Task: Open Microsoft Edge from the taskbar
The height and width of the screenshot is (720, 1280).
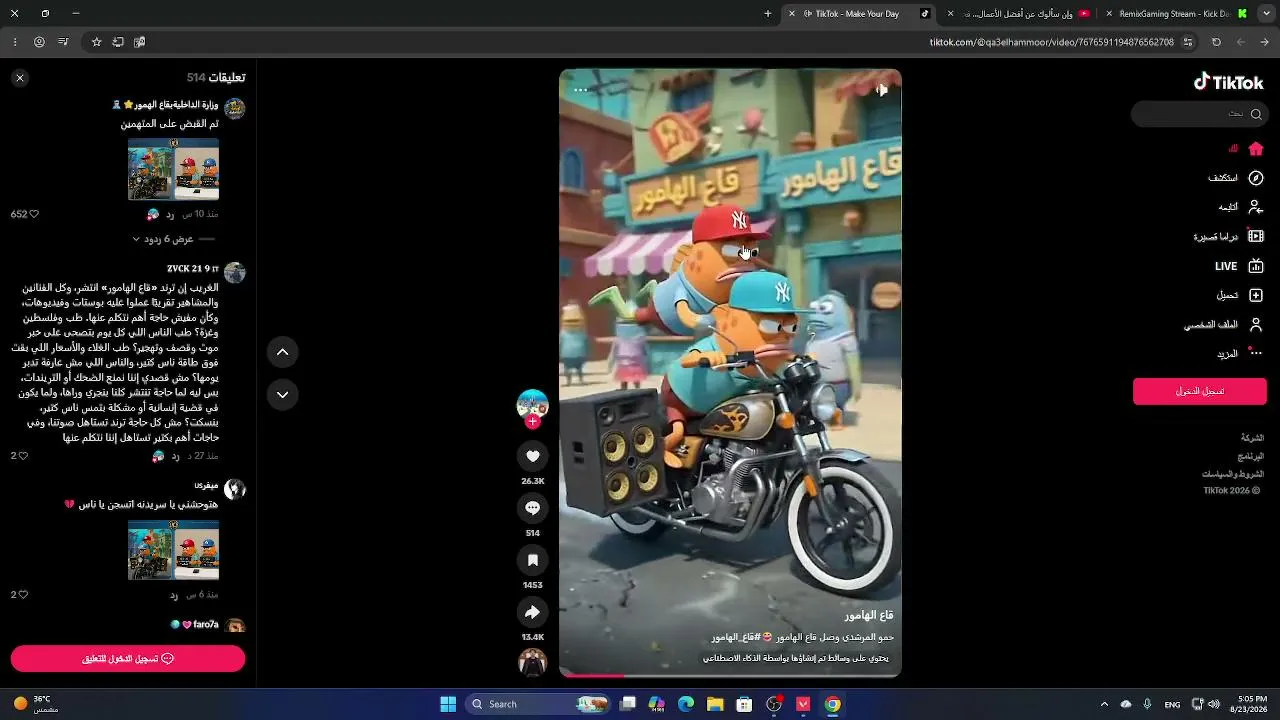Action: click(686, 704)
